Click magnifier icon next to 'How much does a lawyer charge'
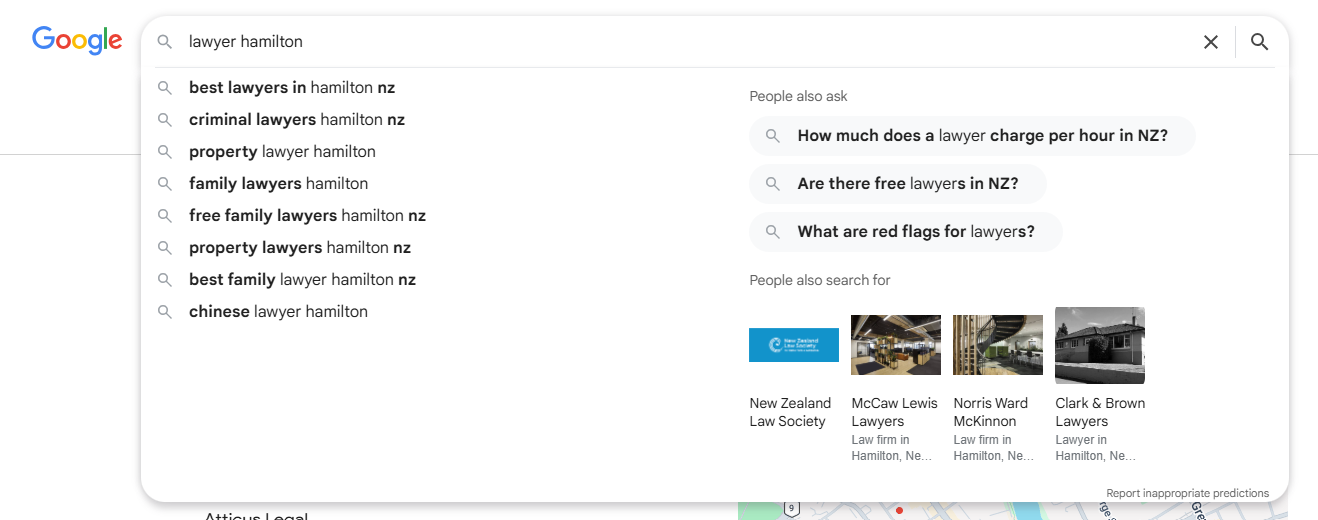This screenshot has width=1318, height=520. 773,136
